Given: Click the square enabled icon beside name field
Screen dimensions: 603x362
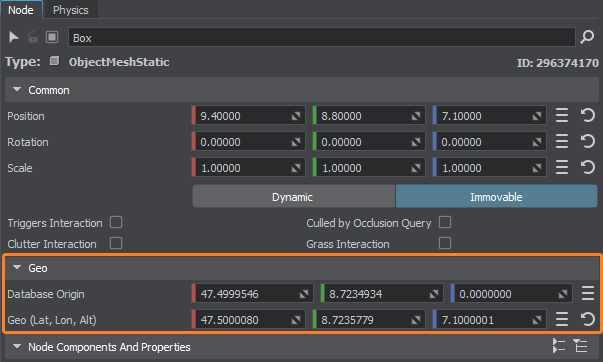Looking at the screenshot, I should pos(52,37).
